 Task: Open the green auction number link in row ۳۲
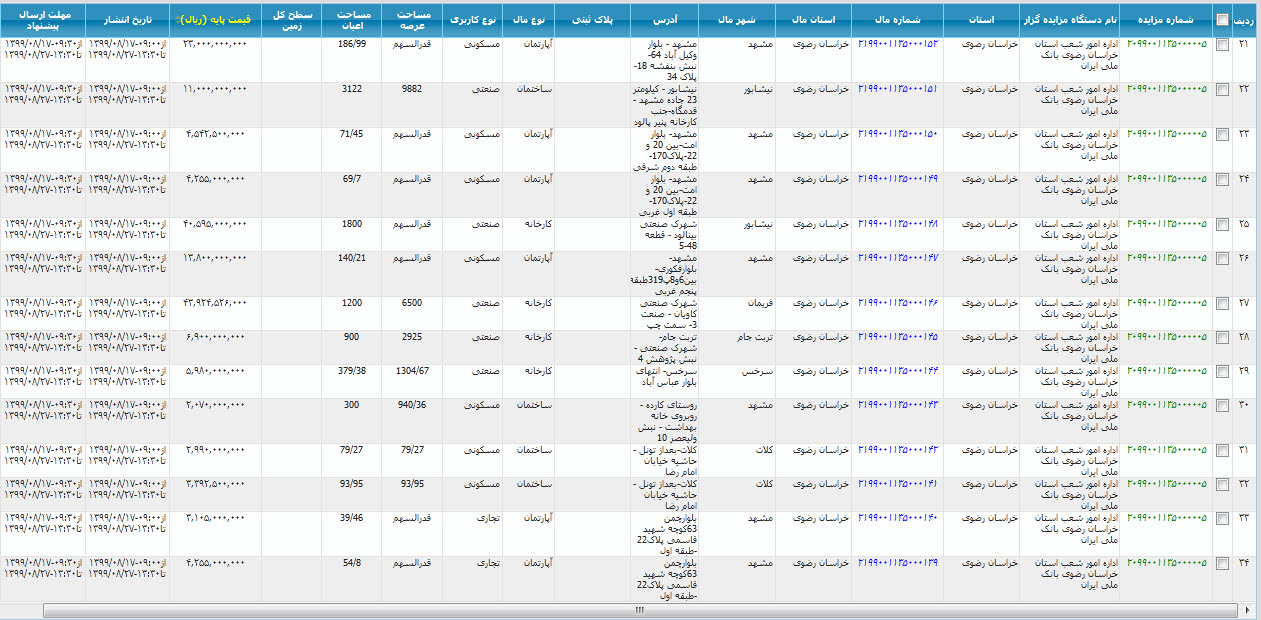click(x=1166, y=484)
